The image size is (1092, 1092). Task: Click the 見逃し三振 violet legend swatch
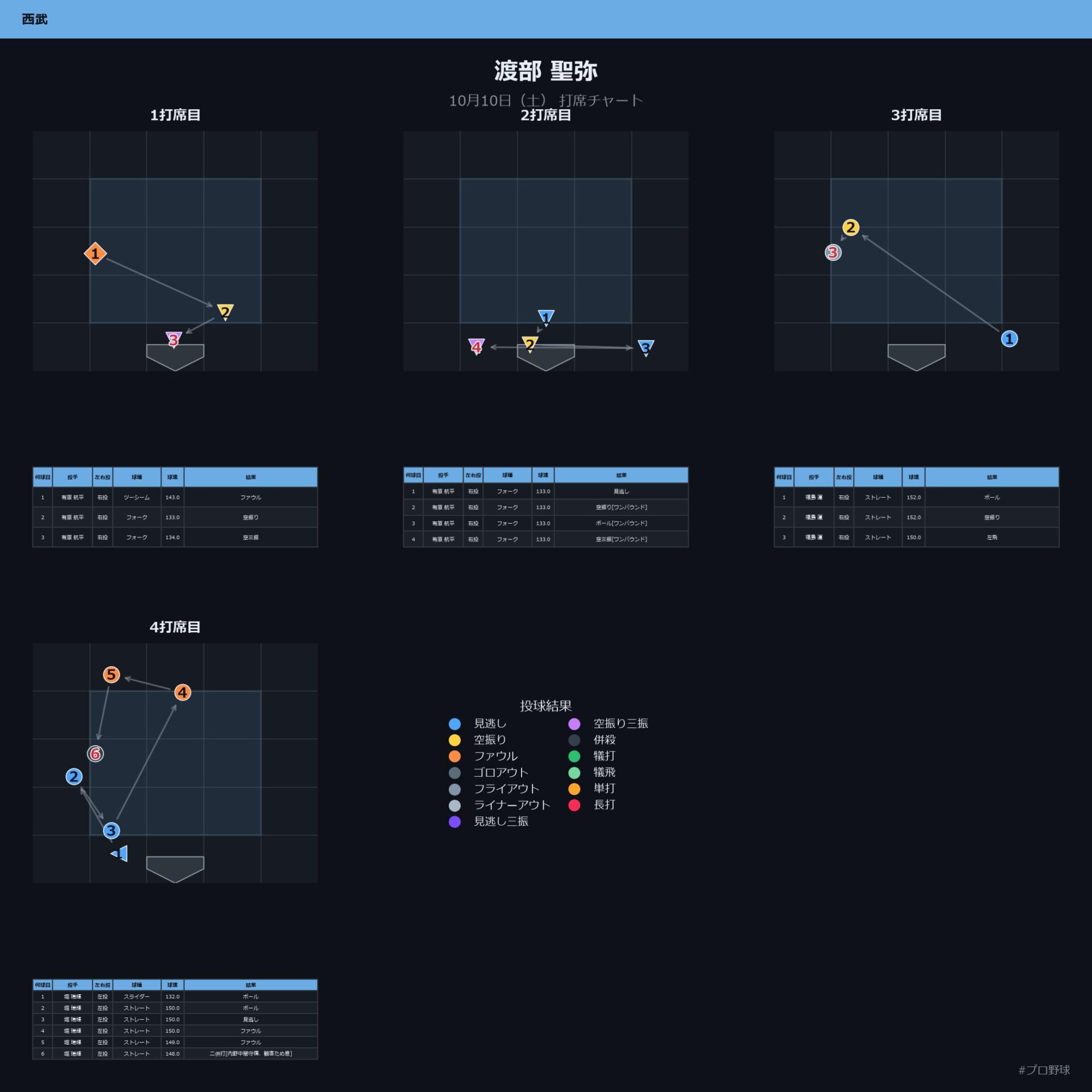pos(454,821)
